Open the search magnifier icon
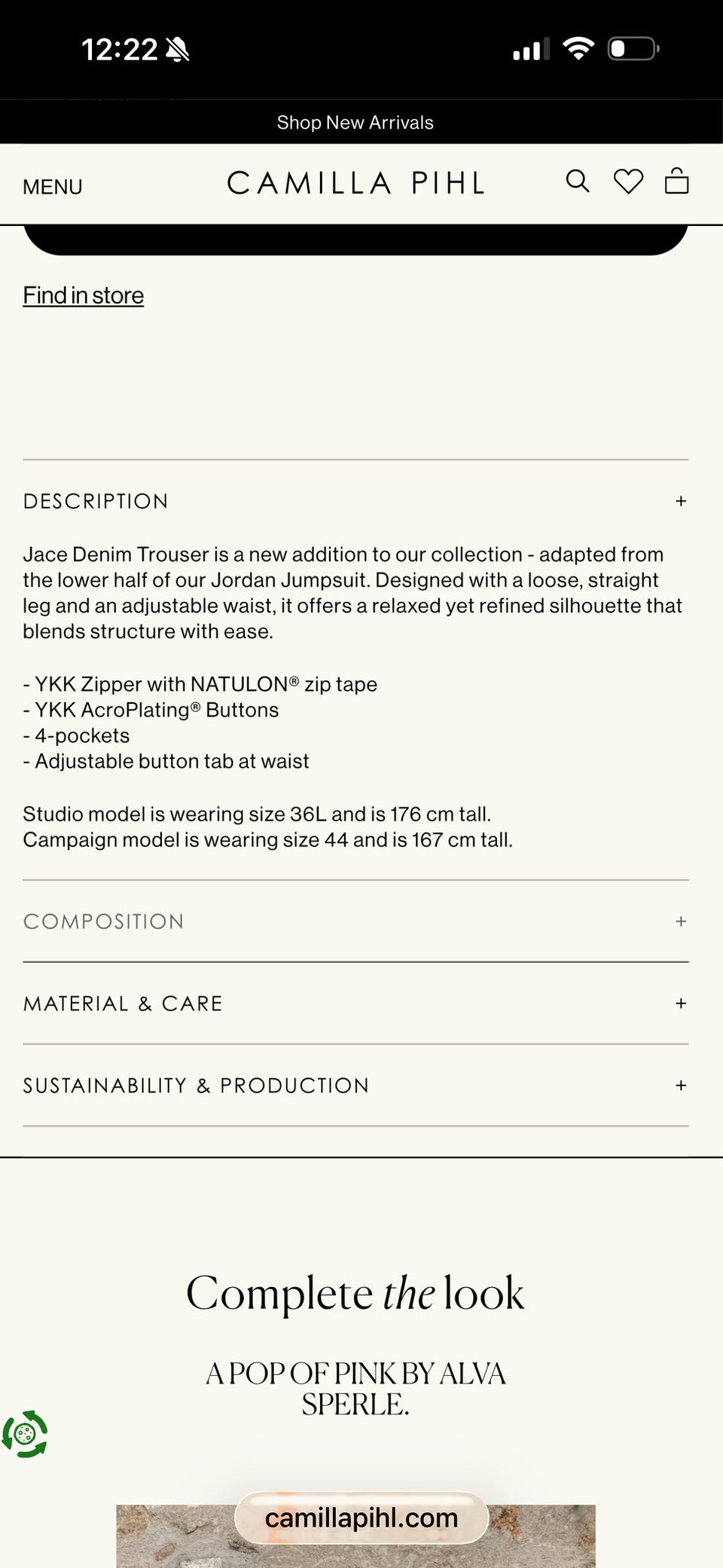Viewport: 723px width, 1568px height. 578,182
